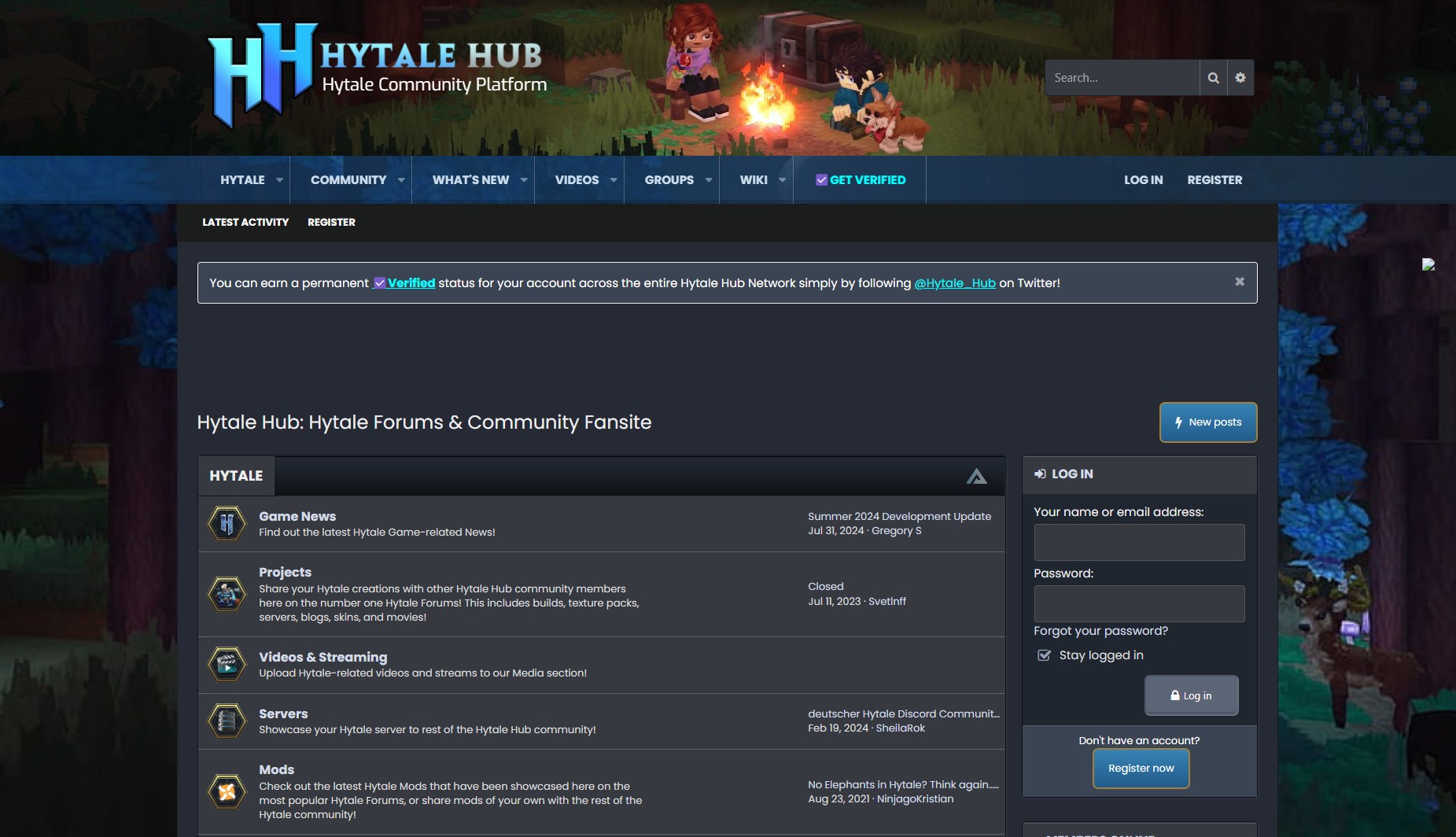Focus the Password field
The image size is (1456, 837).
point(1139,603)
